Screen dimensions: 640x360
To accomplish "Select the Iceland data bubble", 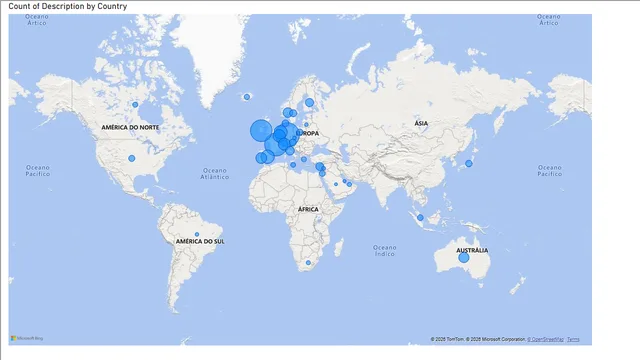I will point(247,97).
